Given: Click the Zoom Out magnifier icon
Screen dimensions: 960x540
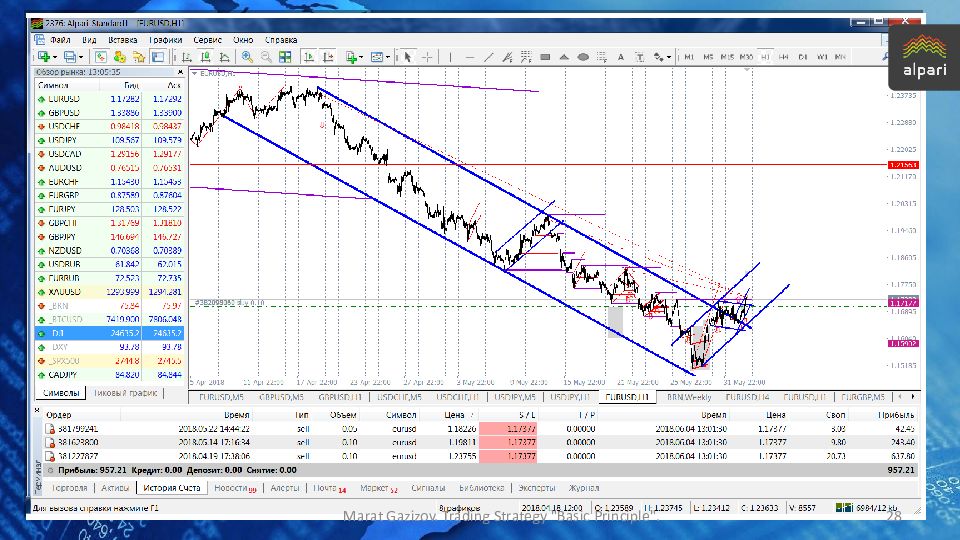Looking at the screenshot, I should [266, 57].
